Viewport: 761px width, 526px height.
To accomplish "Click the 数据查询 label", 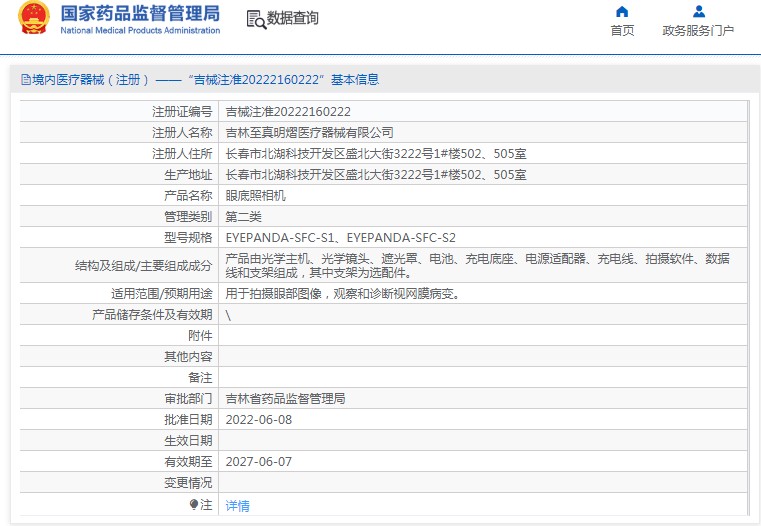I will pos(293,18).
